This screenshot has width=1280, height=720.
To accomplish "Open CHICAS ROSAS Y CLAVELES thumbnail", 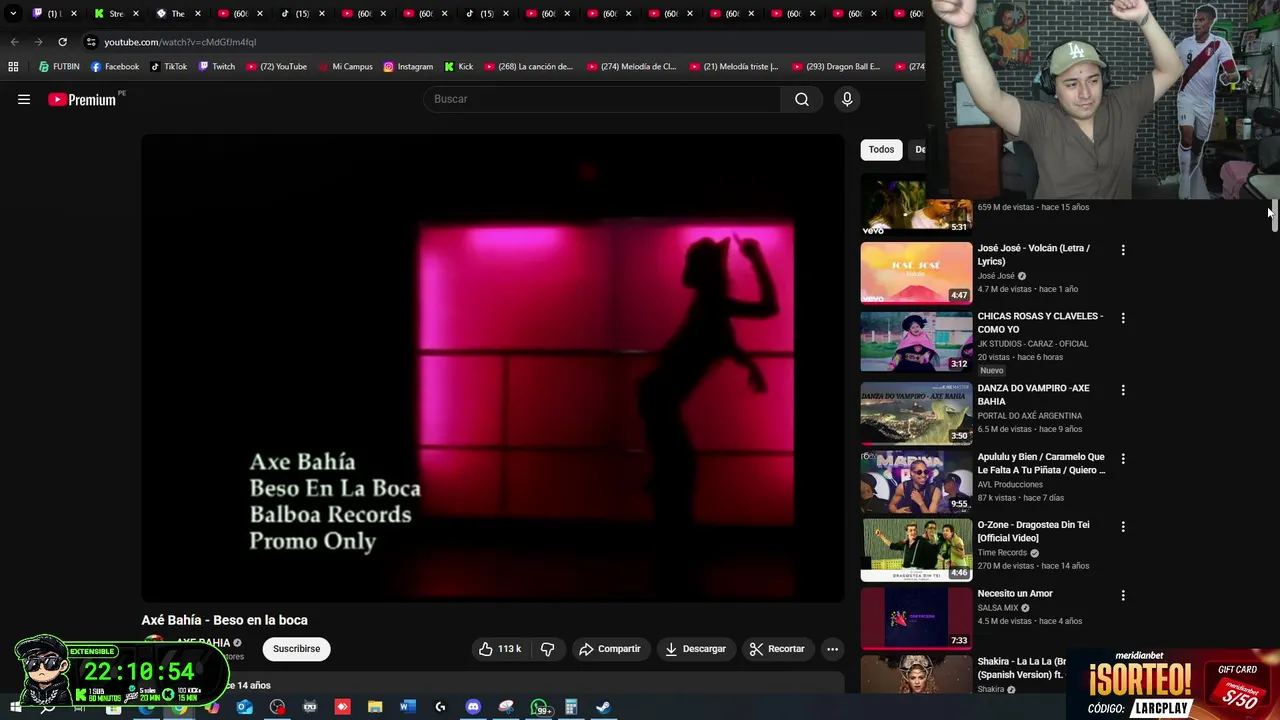I will [916, 341].
